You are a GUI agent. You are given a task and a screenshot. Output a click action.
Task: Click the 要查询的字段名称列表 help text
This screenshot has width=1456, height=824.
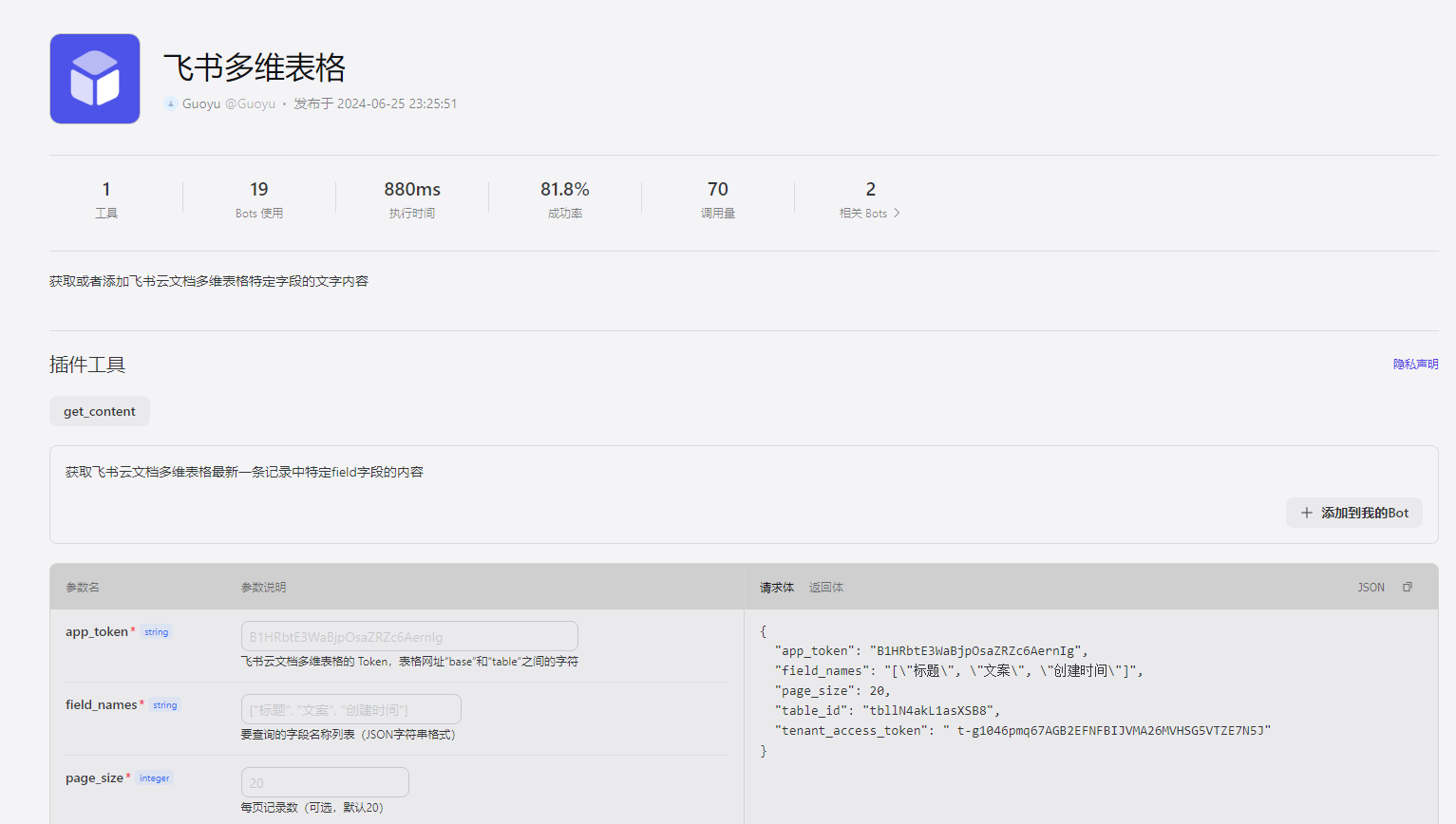349,735
